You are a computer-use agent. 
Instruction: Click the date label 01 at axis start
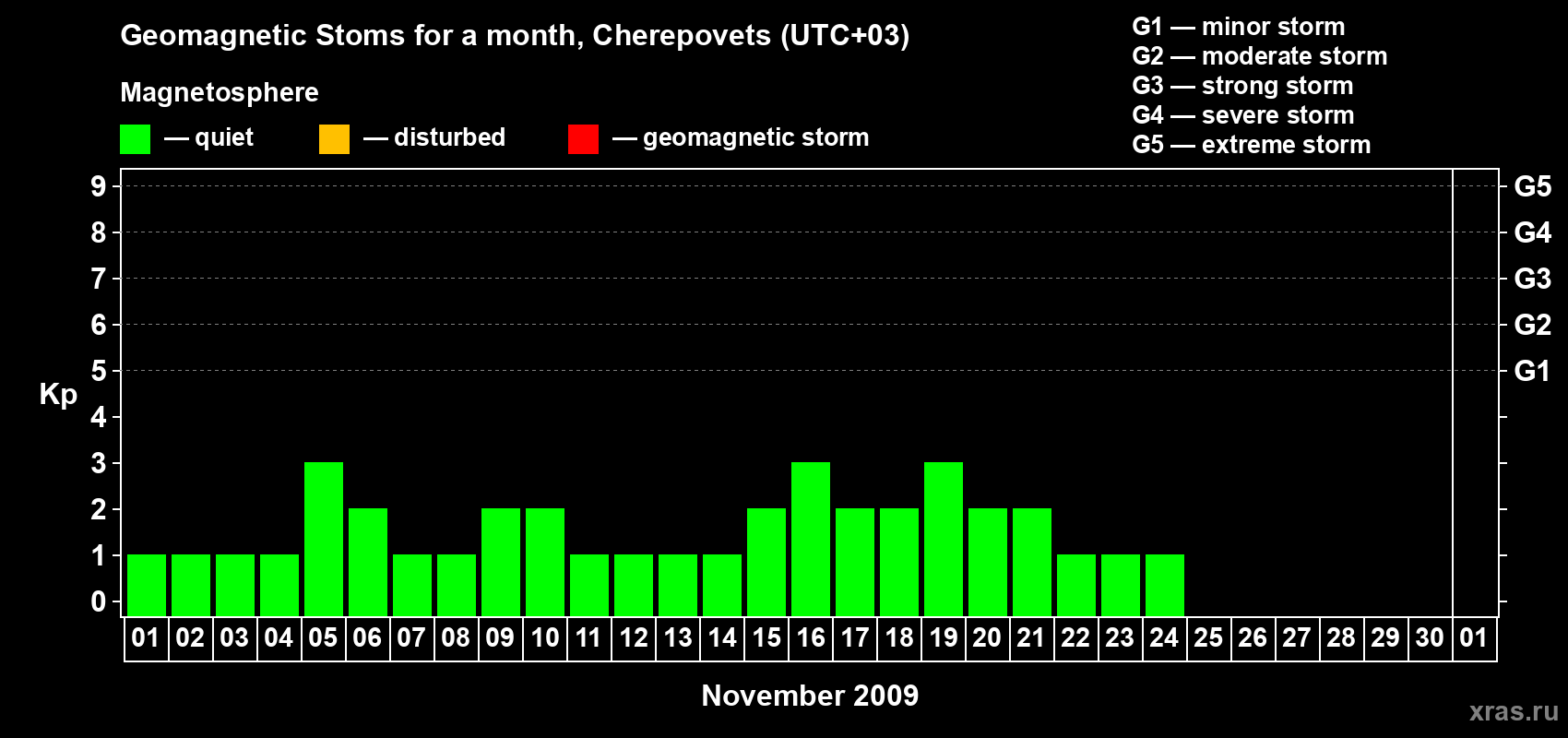coord(146,638)
